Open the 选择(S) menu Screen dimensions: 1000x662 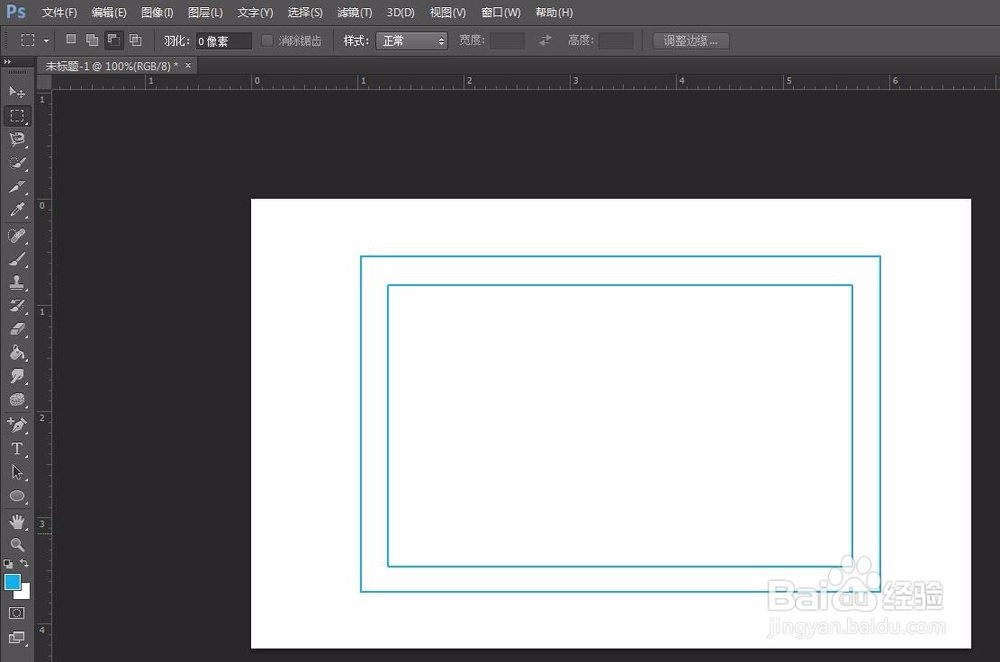305,12
